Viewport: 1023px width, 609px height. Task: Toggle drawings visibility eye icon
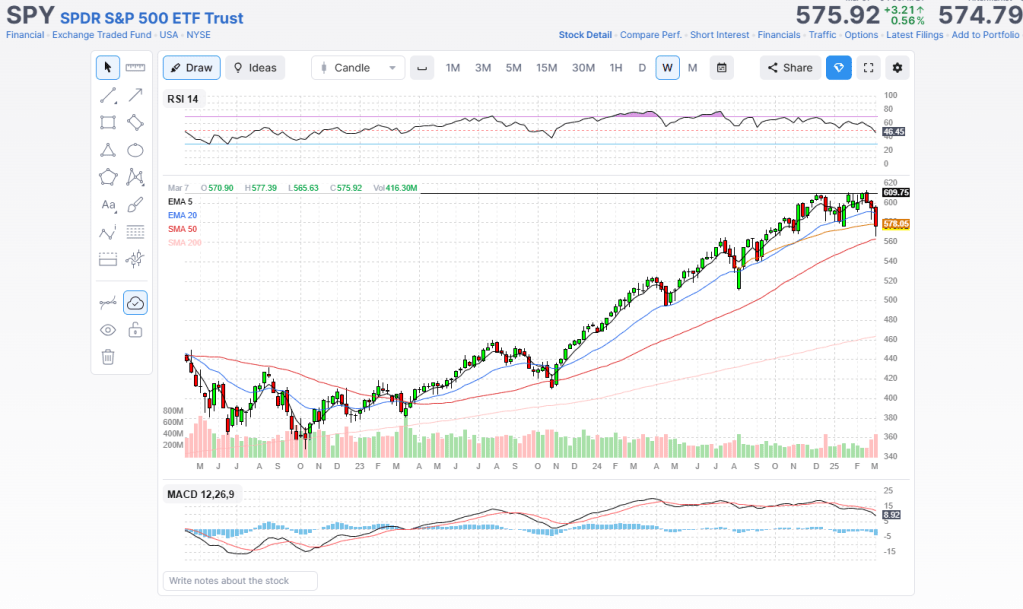coord(108,330)
